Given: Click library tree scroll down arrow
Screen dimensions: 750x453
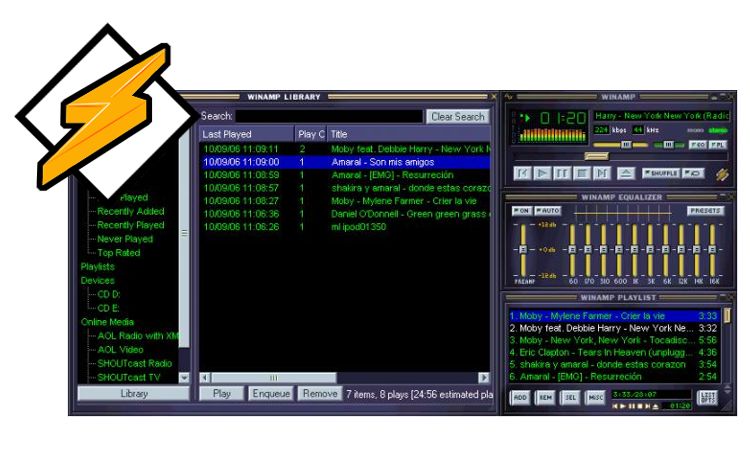Looking at the screenshot, I should point(184,377).
